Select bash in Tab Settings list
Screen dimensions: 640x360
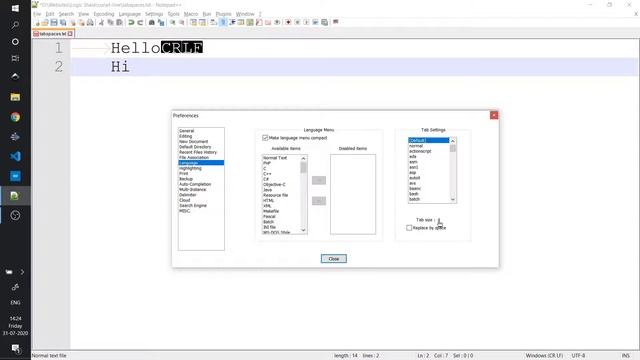tap(429, 194)
